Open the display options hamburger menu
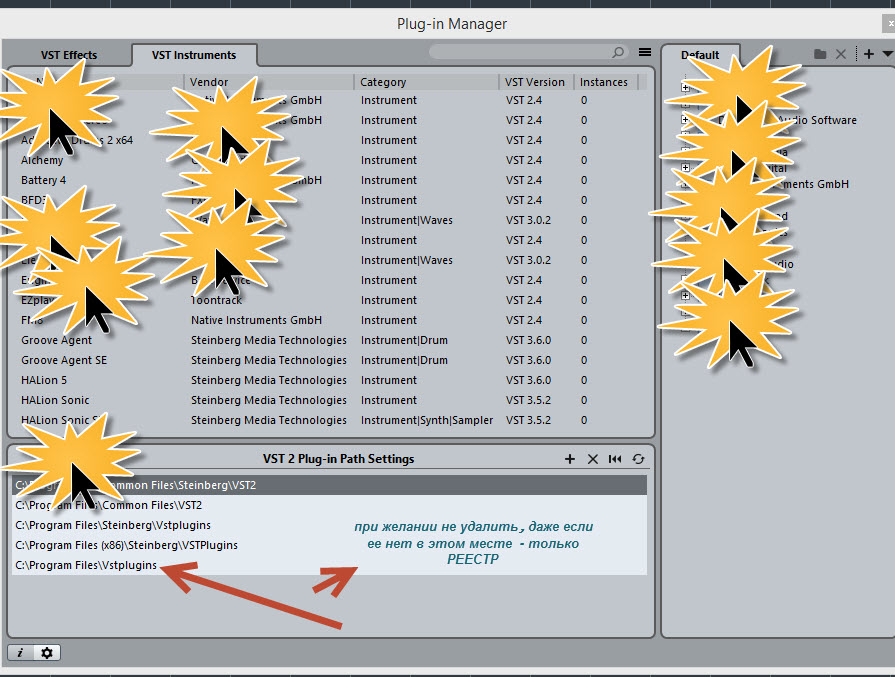Viewport: 895px width, 677px height. 645,53
